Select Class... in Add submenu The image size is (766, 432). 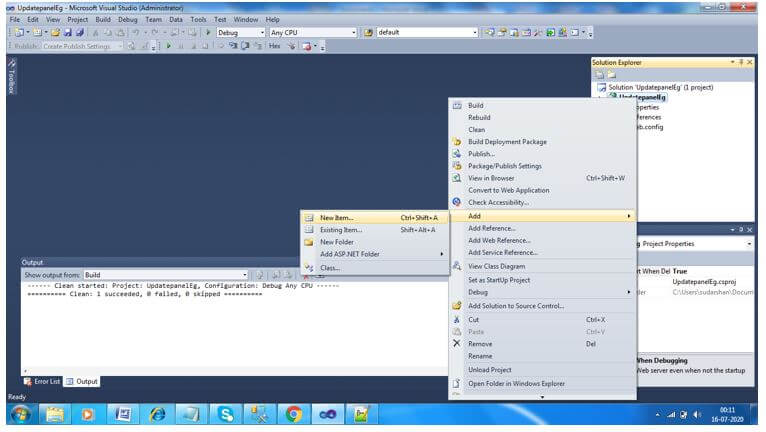pyautogui.click(x=375, y=268)
